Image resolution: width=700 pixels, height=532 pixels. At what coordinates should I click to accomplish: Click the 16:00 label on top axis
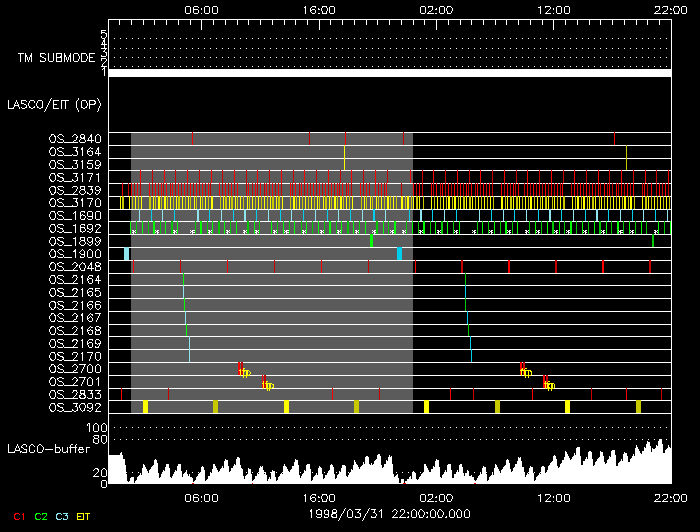tap(318, 8)
